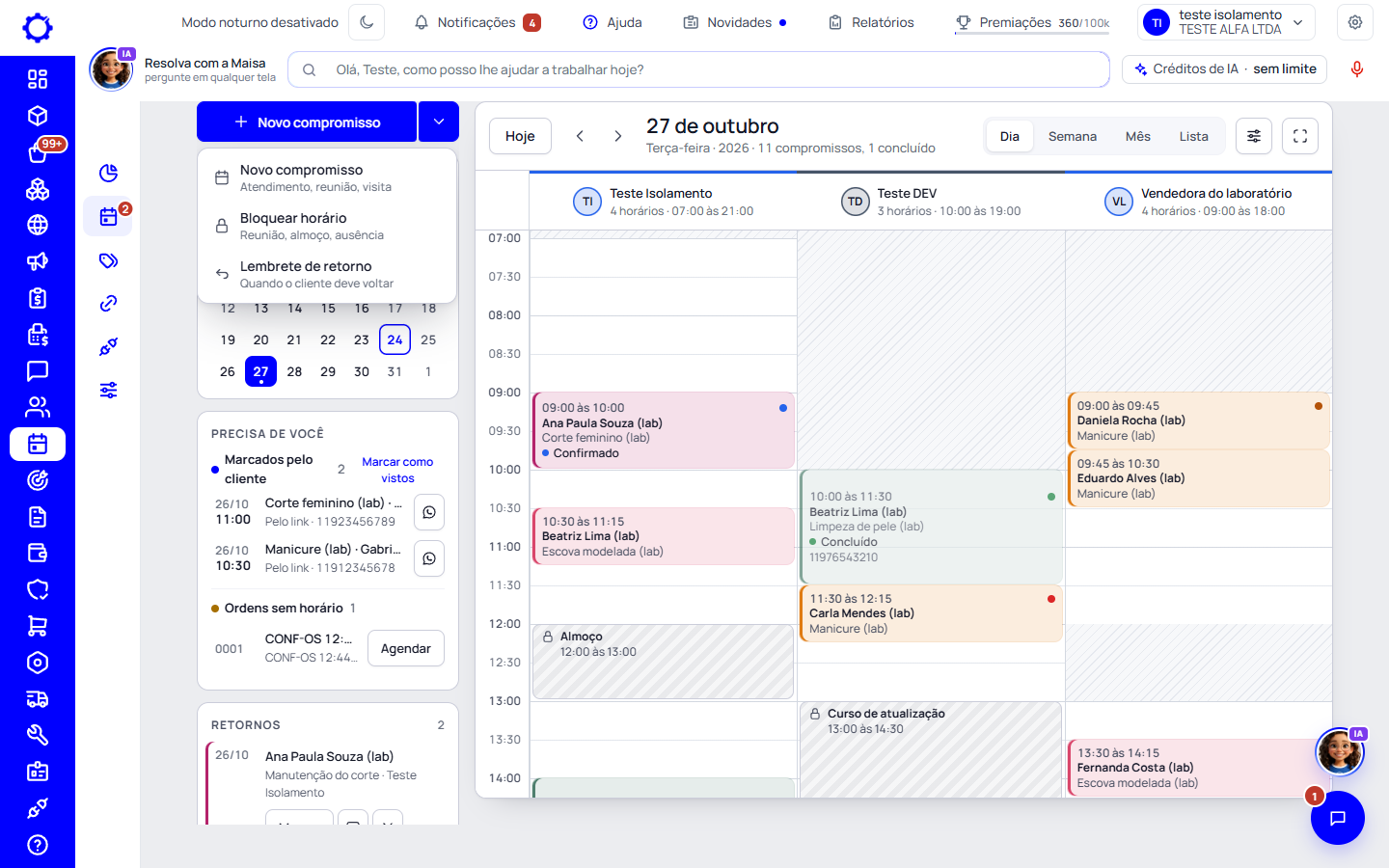Open help question mark sidebar icon

pos(38,845)
